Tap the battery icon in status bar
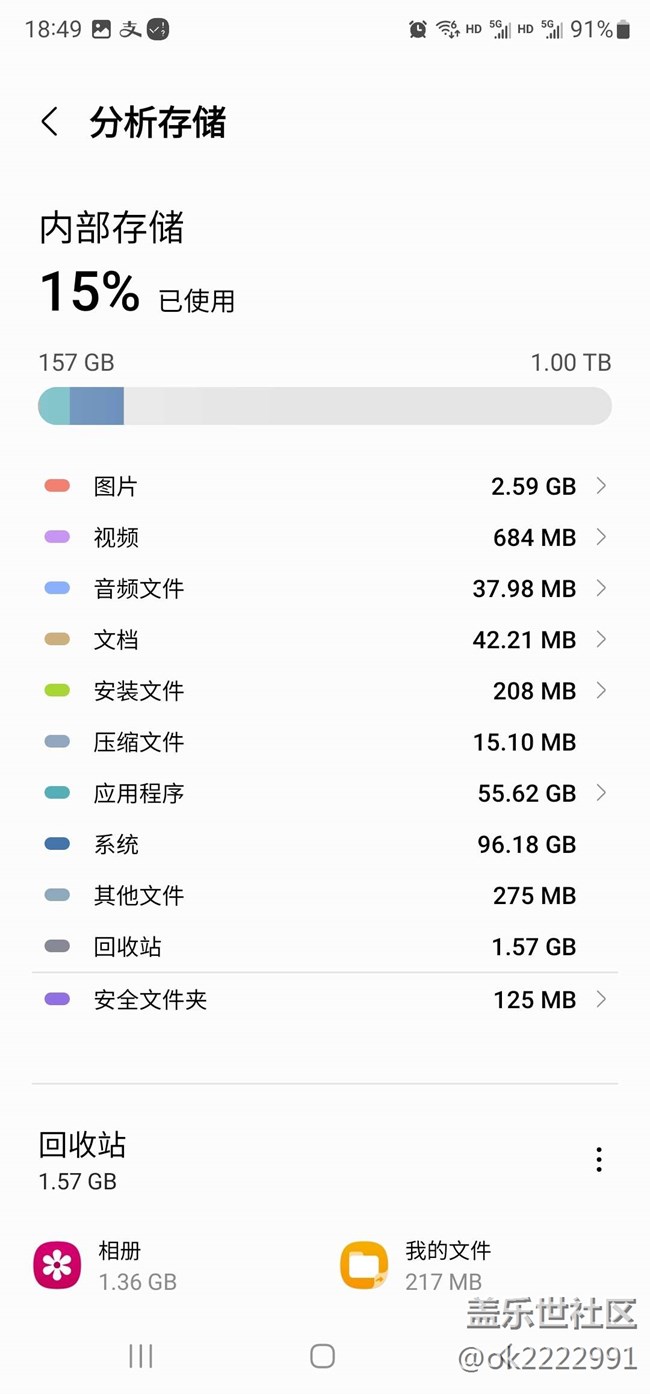Screen dimensions: 650x1394 pos(624,30)
